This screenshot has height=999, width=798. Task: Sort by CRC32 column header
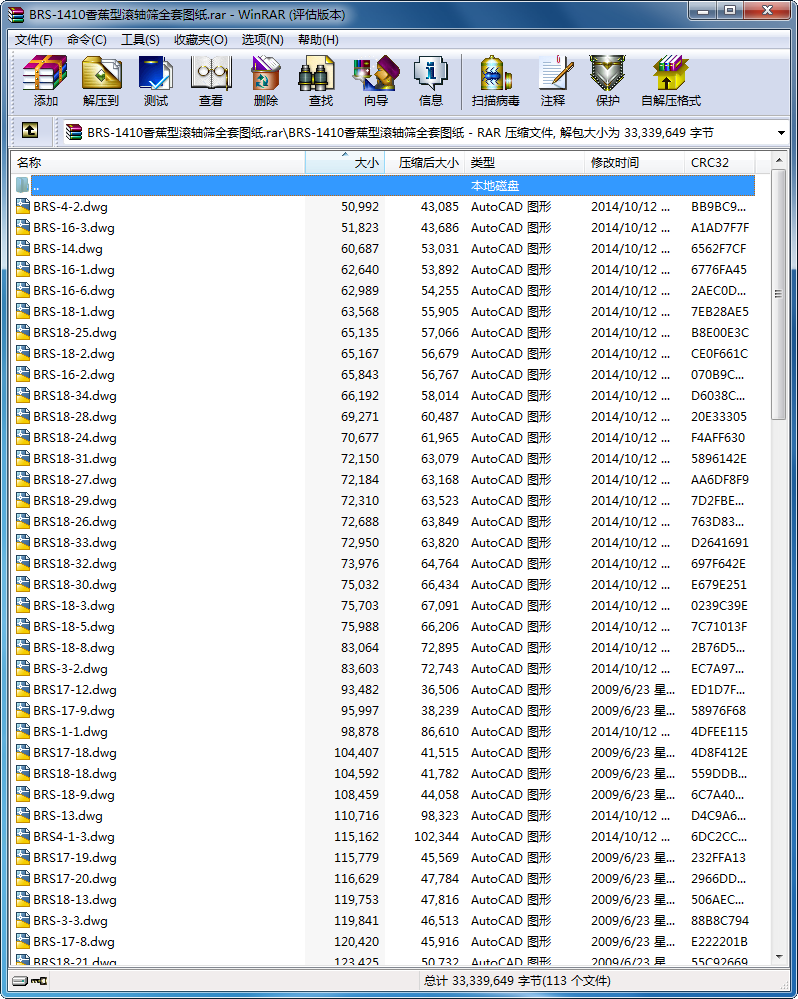[720, 162]
